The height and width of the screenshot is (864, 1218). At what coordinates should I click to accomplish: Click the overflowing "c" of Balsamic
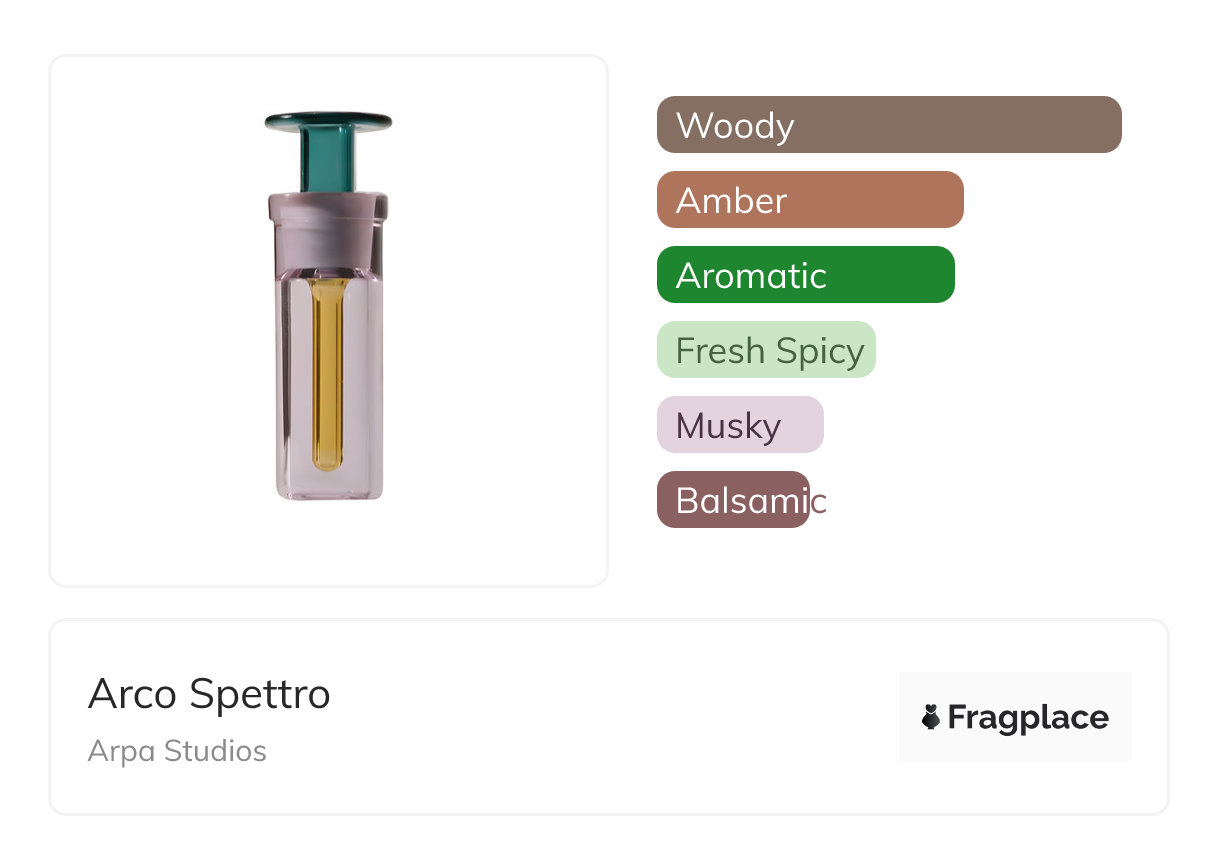[819, 501]
